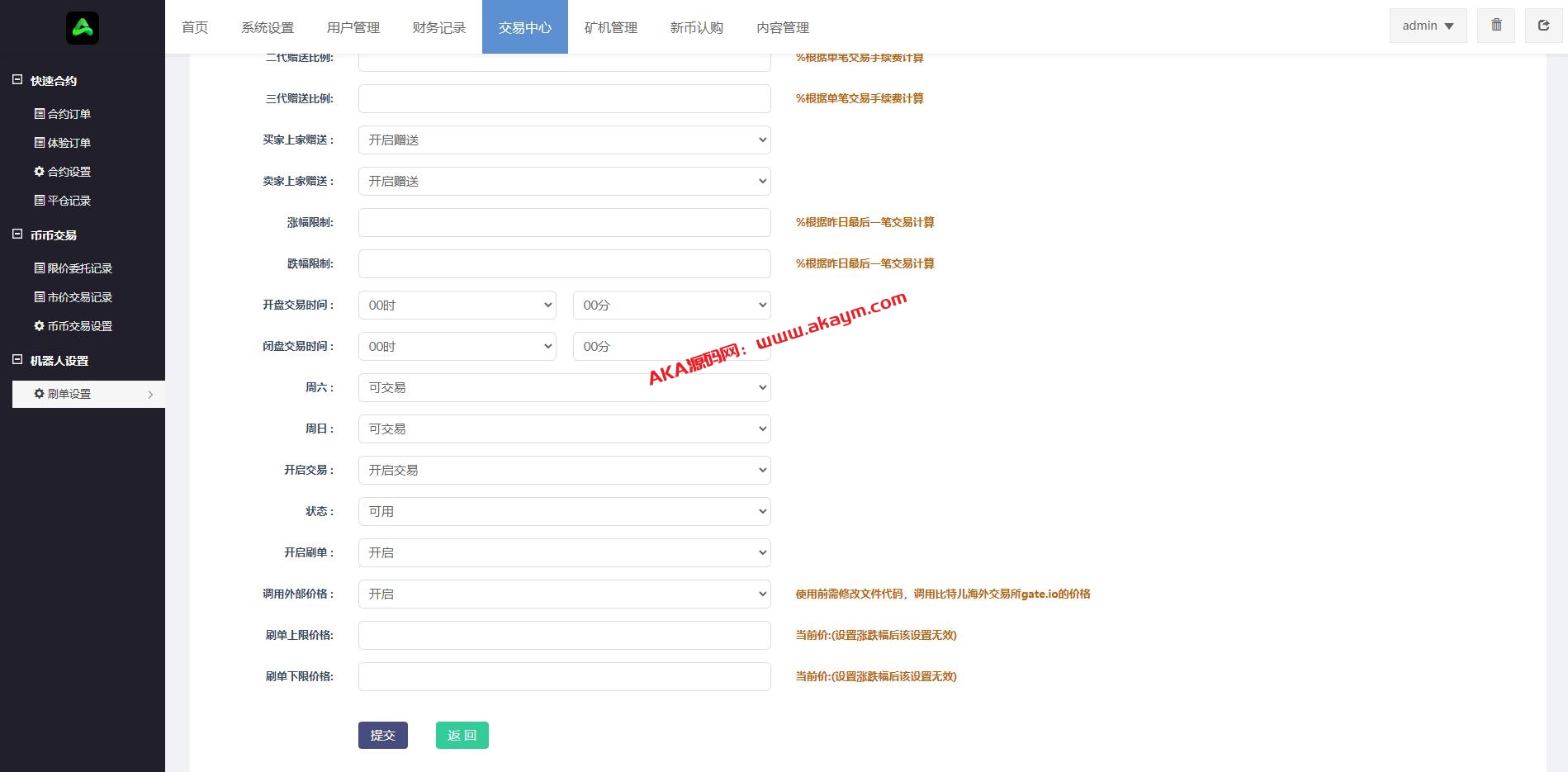Click the green logo icon in sidebar

click(83, 28)
